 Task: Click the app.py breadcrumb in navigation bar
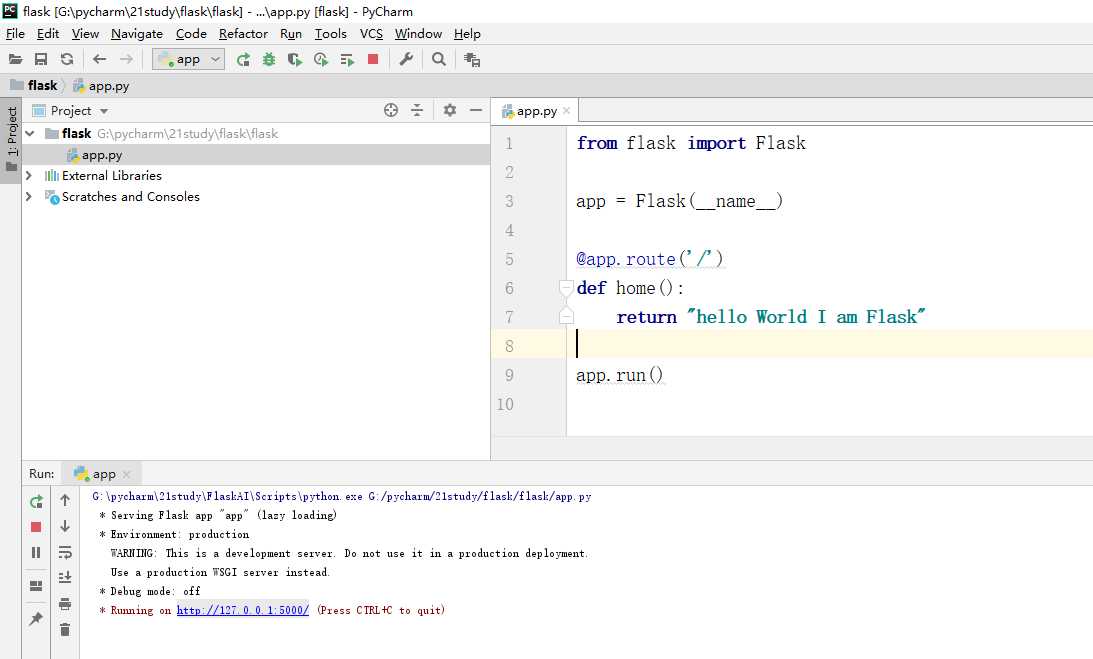pyautogui.click(x=101, y=86)
